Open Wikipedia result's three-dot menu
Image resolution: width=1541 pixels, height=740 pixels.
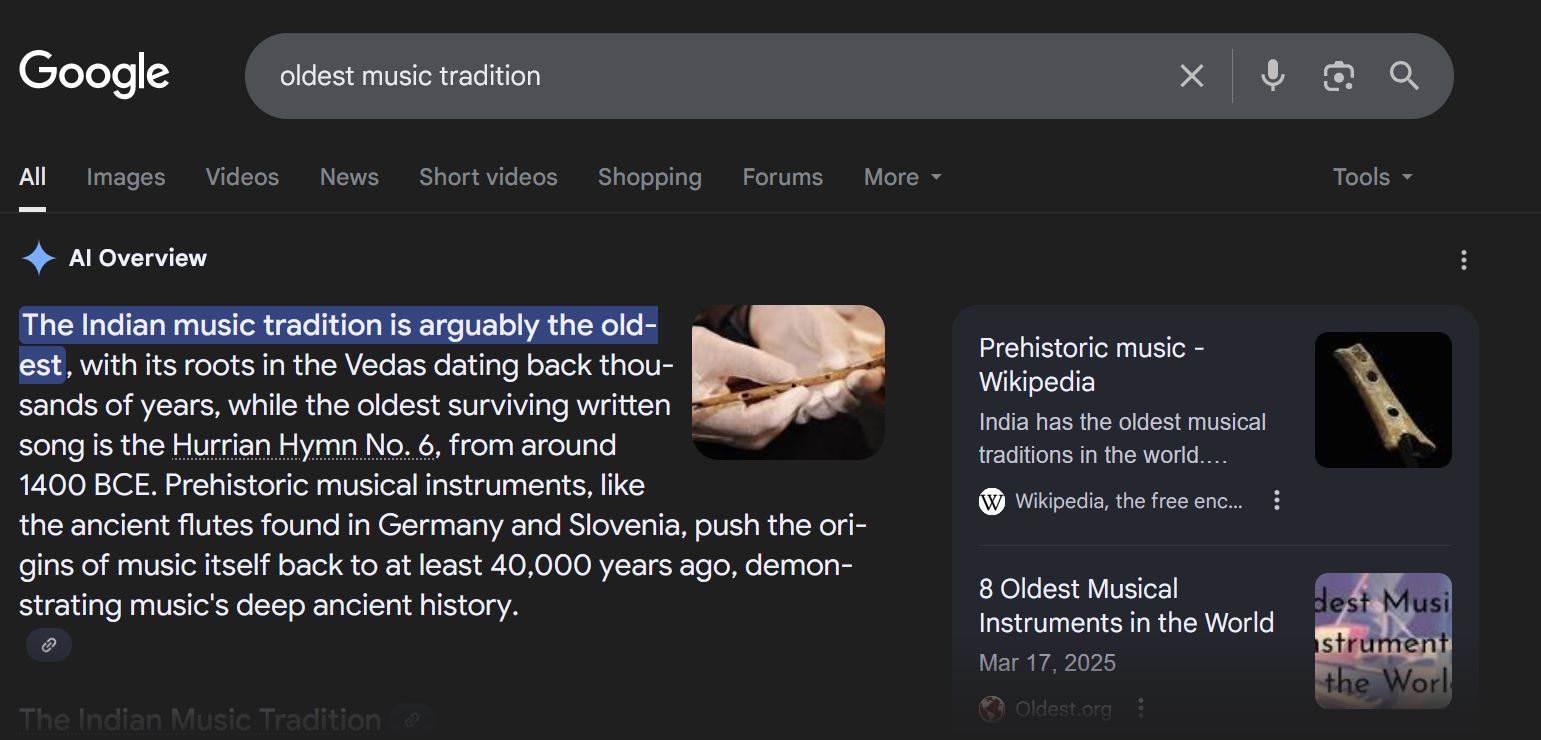1276,500
